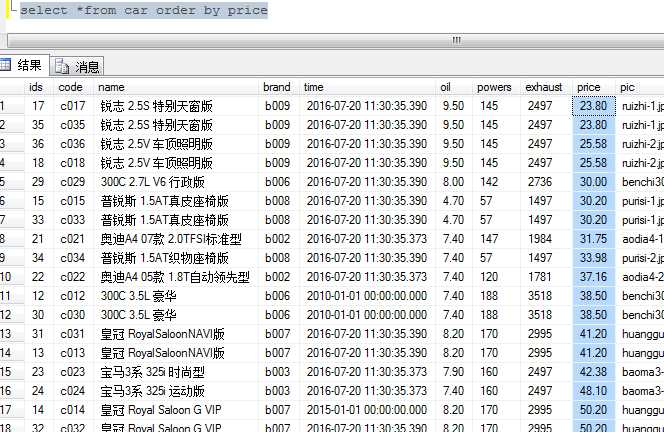Click name cell 宝马3系 325i 运动版
Screen dimensions: 664x432
pyautogui.click(x=177, y=391)
